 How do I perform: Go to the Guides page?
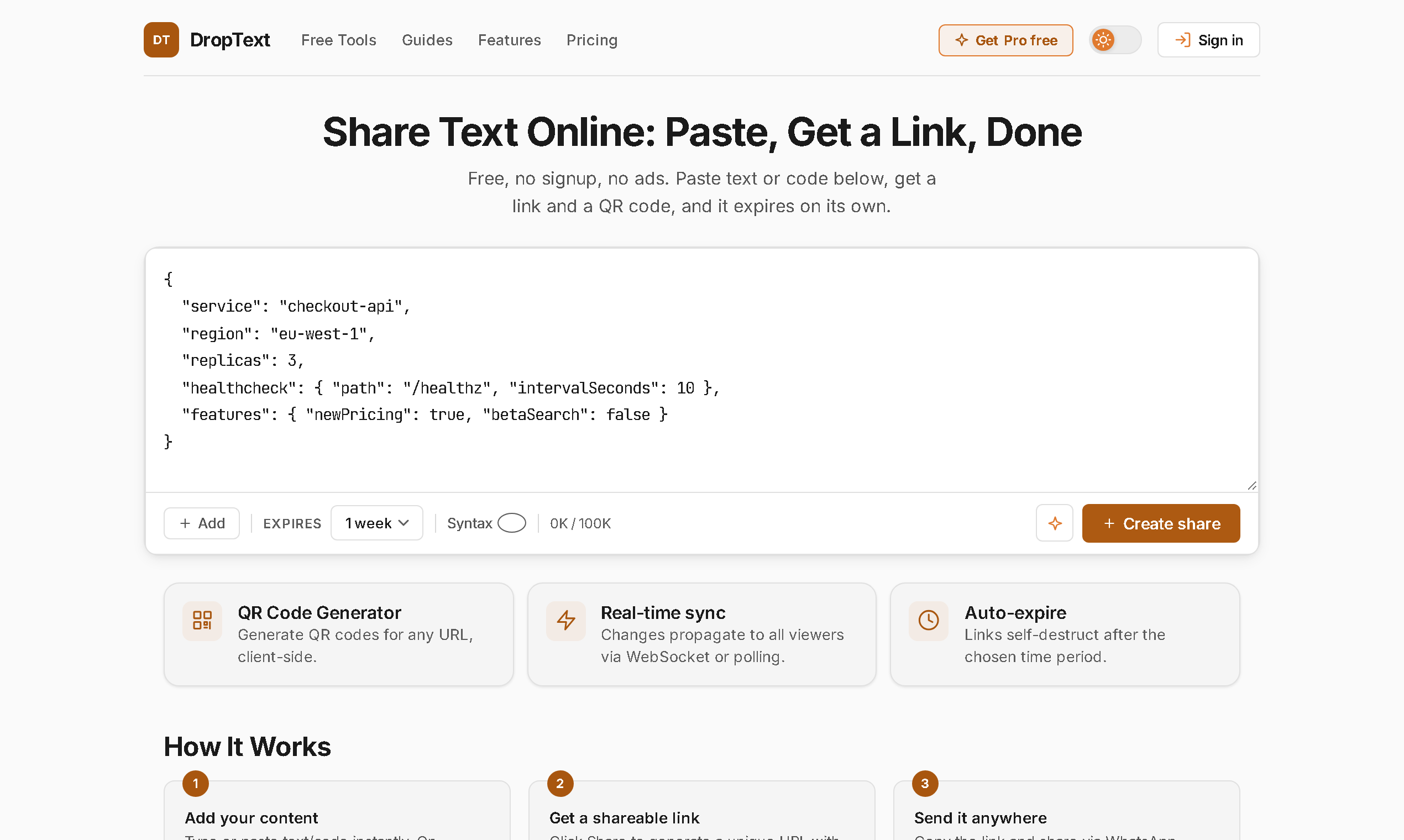pyautogui.click(x=427, y=40)
